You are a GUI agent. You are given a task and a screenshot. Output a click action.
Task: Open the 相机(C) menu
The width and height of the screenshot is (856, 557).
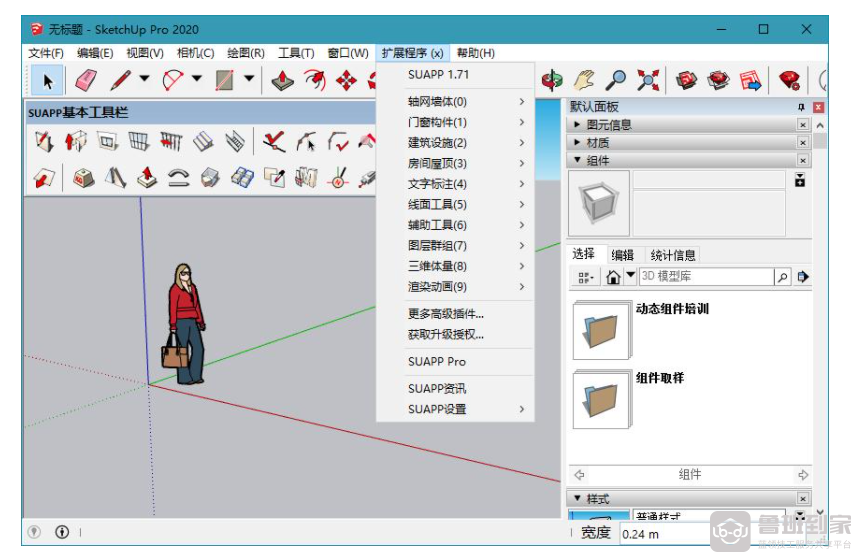tap(195, 53)
